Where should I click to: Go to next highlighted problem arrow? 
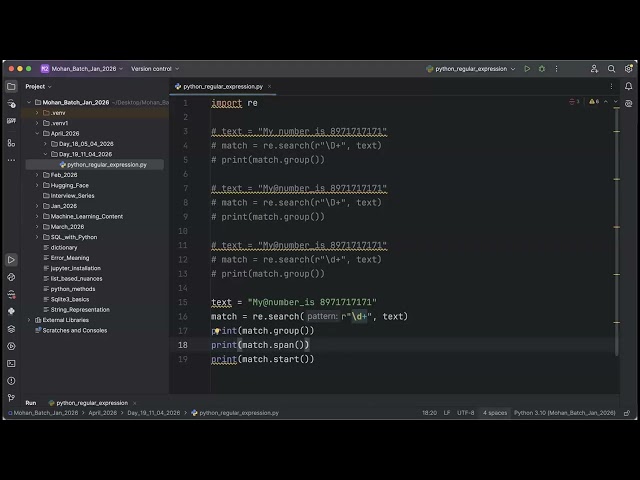616,101
